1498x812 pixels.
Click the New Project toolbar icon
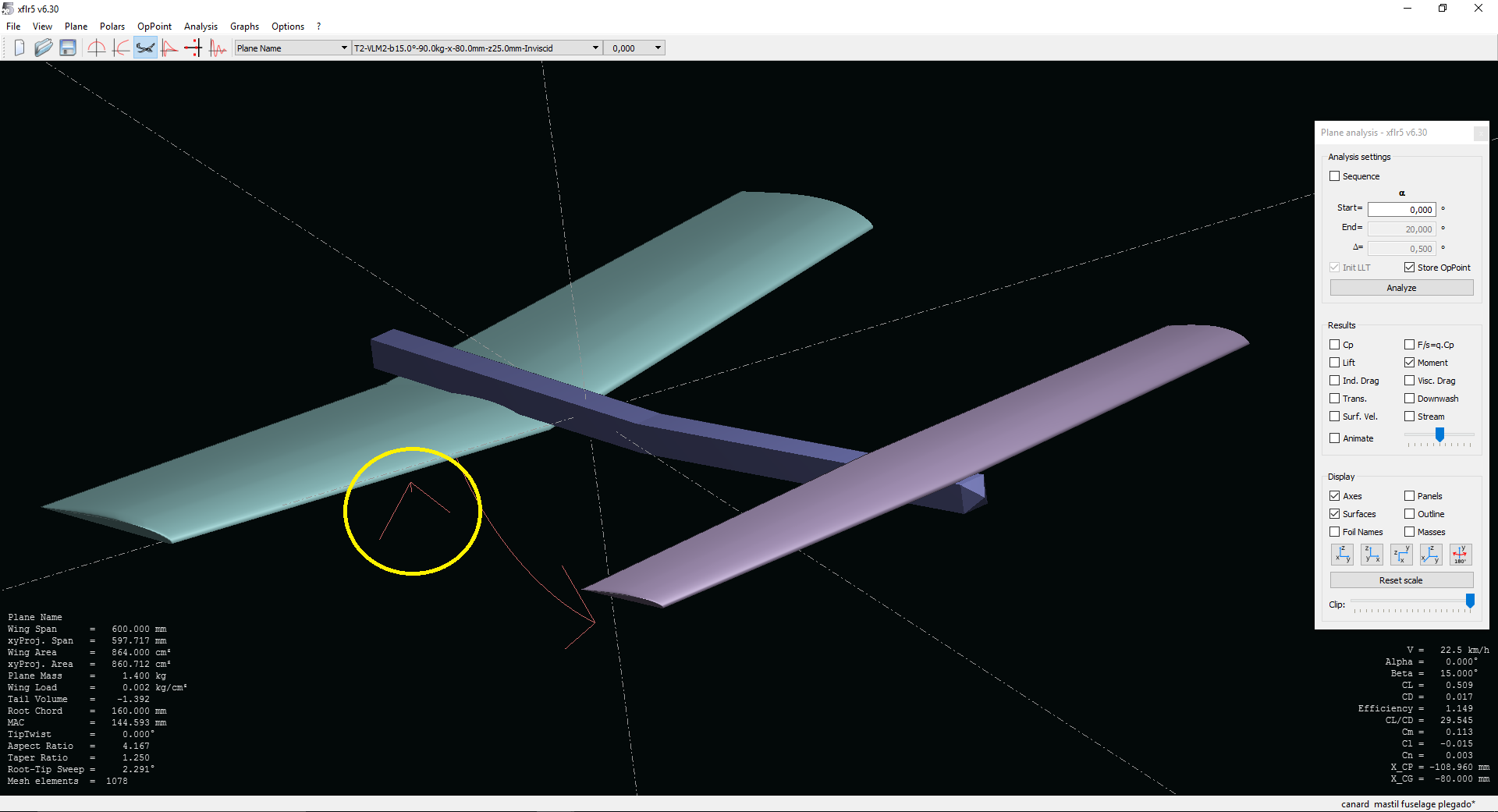tap(20, 48)
